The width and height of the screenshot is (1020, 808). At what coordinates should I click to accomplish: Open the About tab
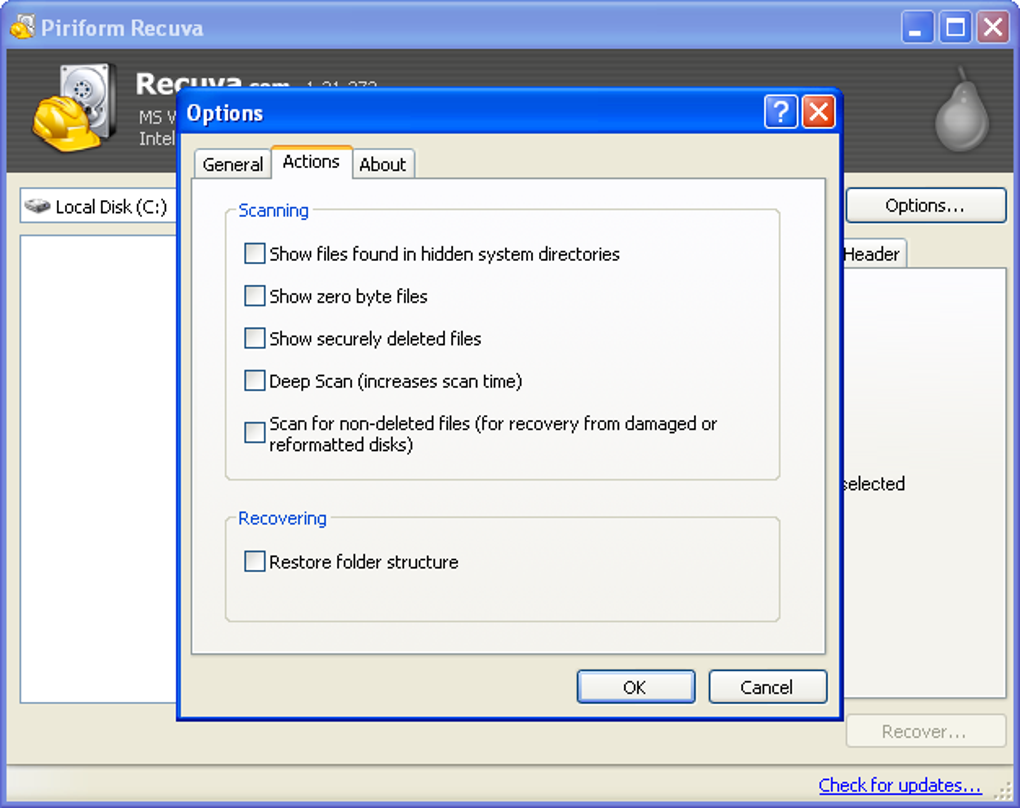[383, 163]
